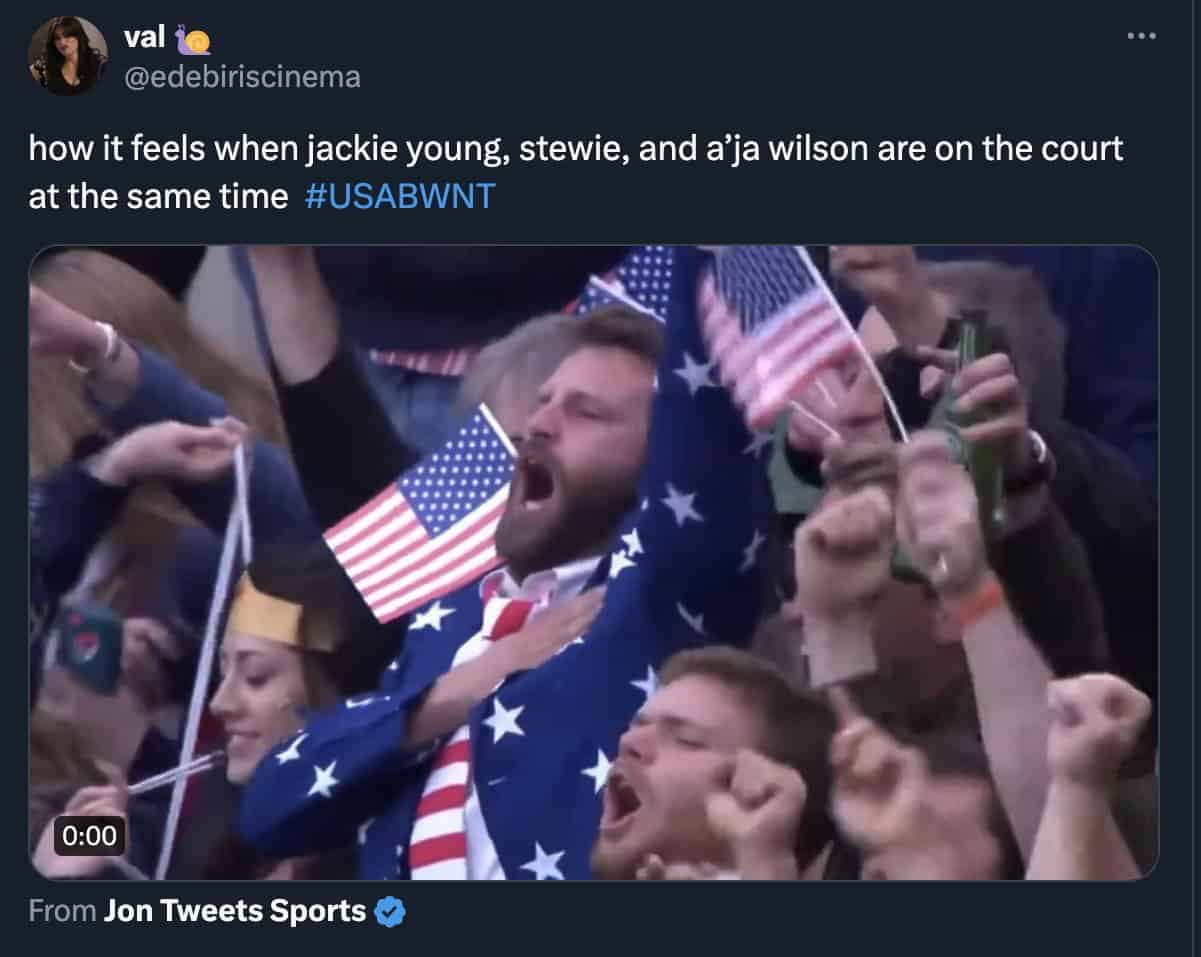Image resolution: width=1201 pixels, height=957 pixels.
Task: Click the shouting man at video bottom
Action: [x=680, y=760]
